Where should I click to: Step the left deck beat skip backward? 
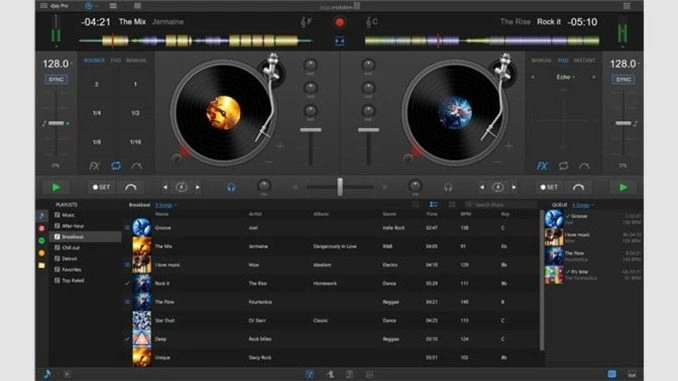[x=165, y=187]
